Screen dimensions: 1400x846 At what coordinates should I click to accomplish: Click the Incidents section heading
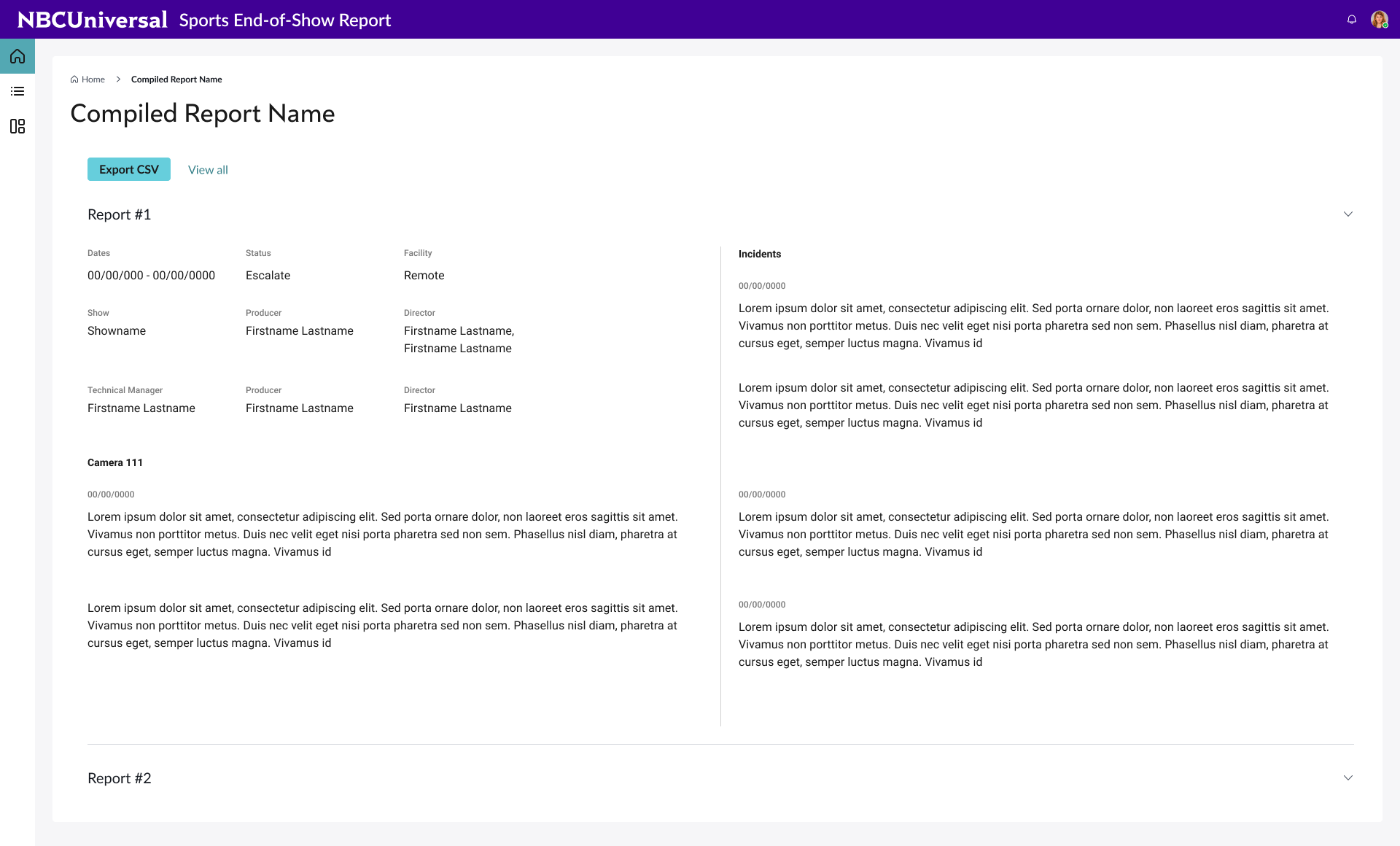[760, 254]
